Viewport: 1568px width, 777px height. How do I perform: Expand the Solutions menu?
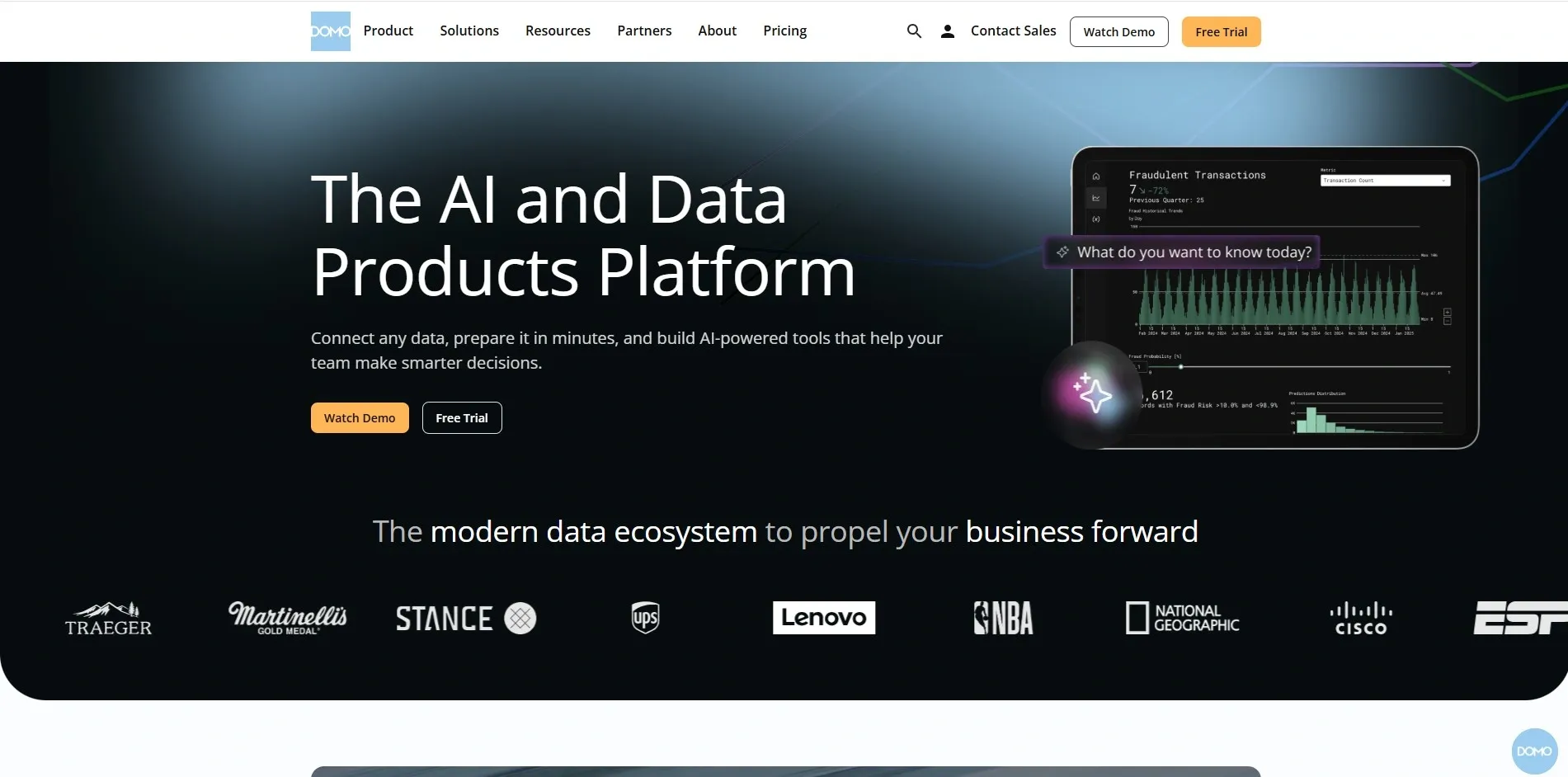(469, 31)
